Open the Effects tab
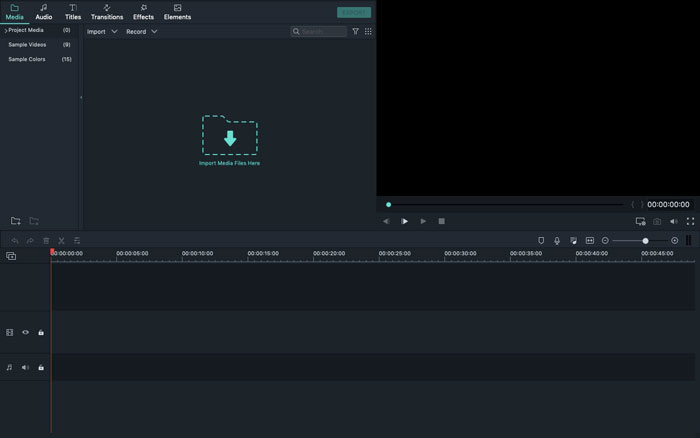 [x=143, y=12]
